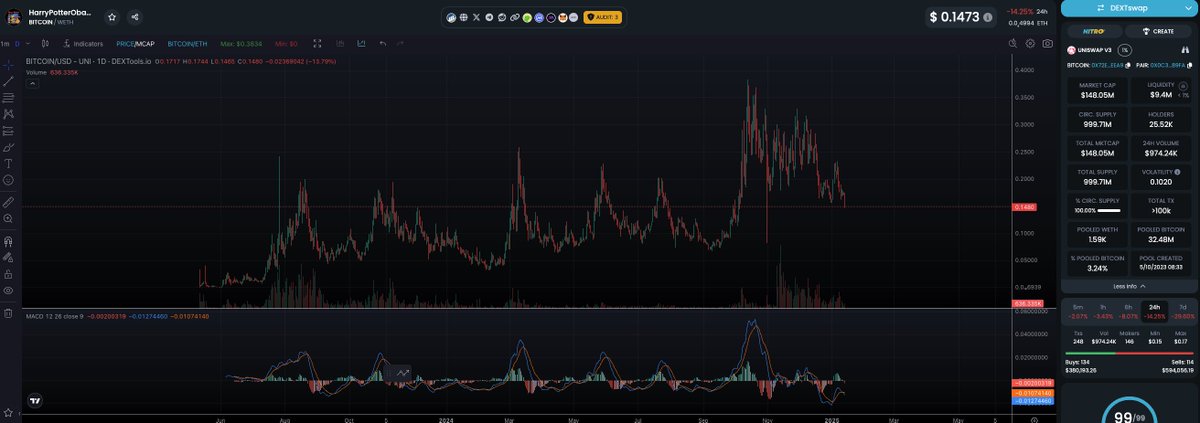
Task: Click the trash icon to remove drawings
Action: tap(8, 313)
